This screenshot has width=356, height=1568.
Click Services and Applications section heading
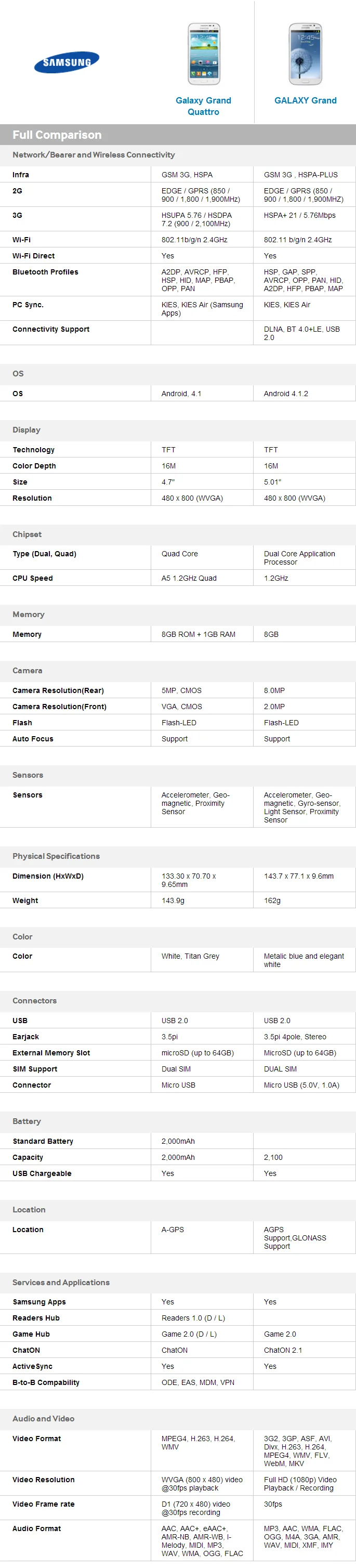click(61, 1282)
